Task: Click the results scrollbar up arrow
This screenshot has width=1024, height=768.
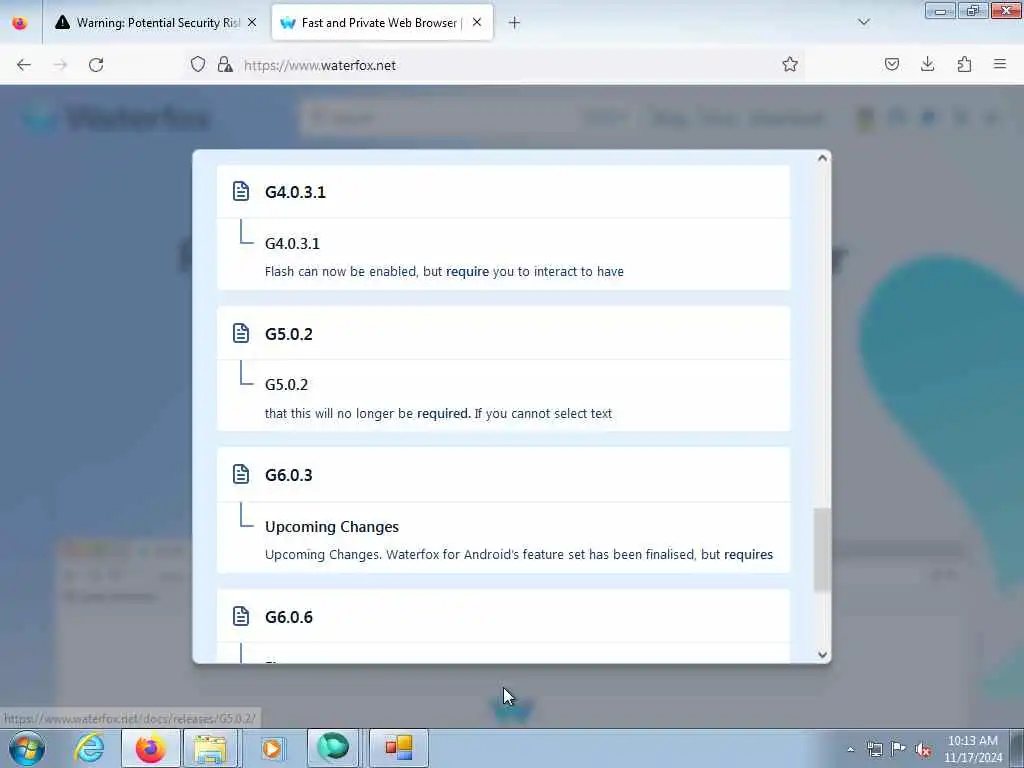Action: pos(822,158)
